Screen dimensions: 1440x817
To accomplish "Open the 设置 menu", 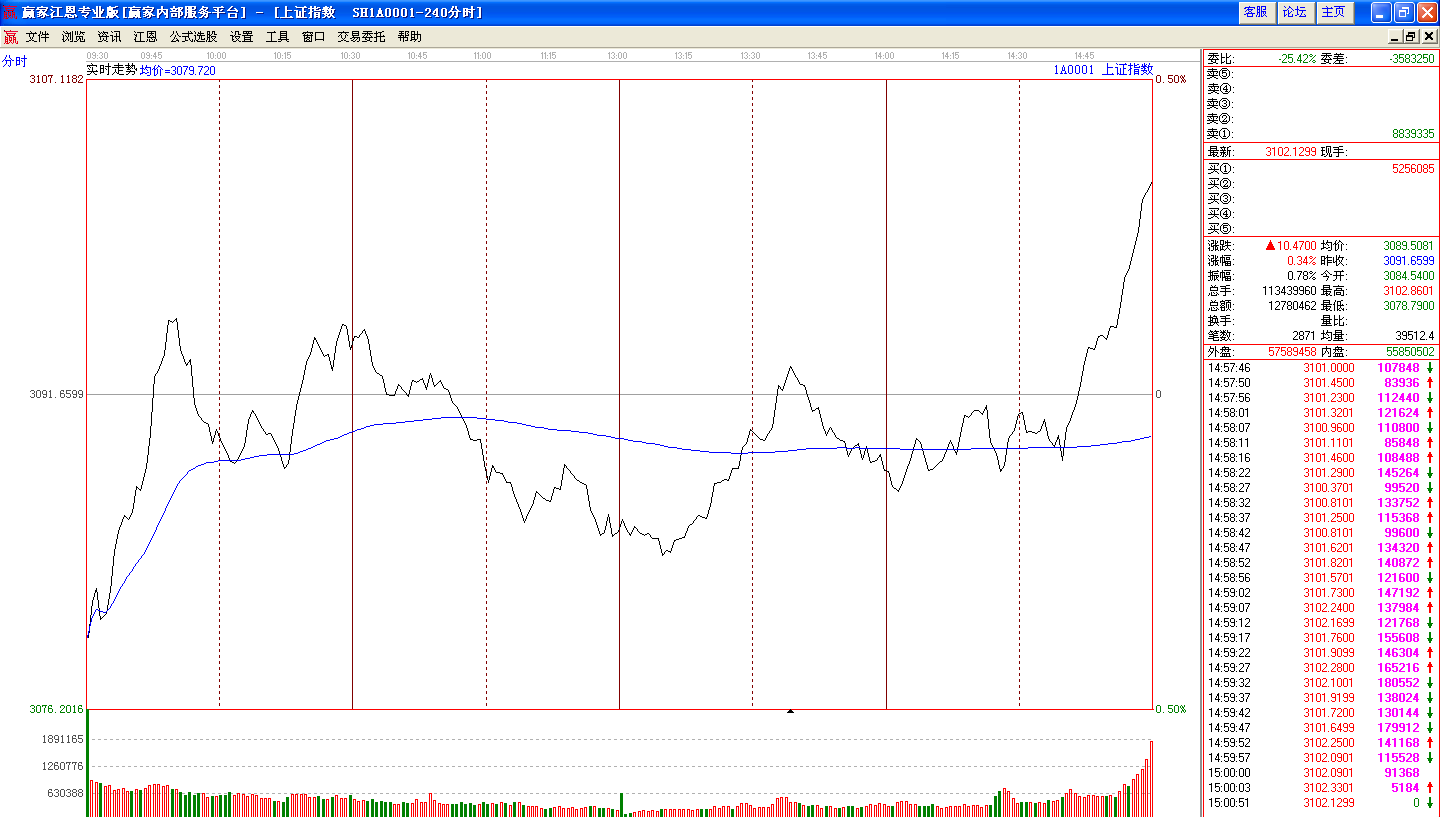I will click(x=242, y=37).
